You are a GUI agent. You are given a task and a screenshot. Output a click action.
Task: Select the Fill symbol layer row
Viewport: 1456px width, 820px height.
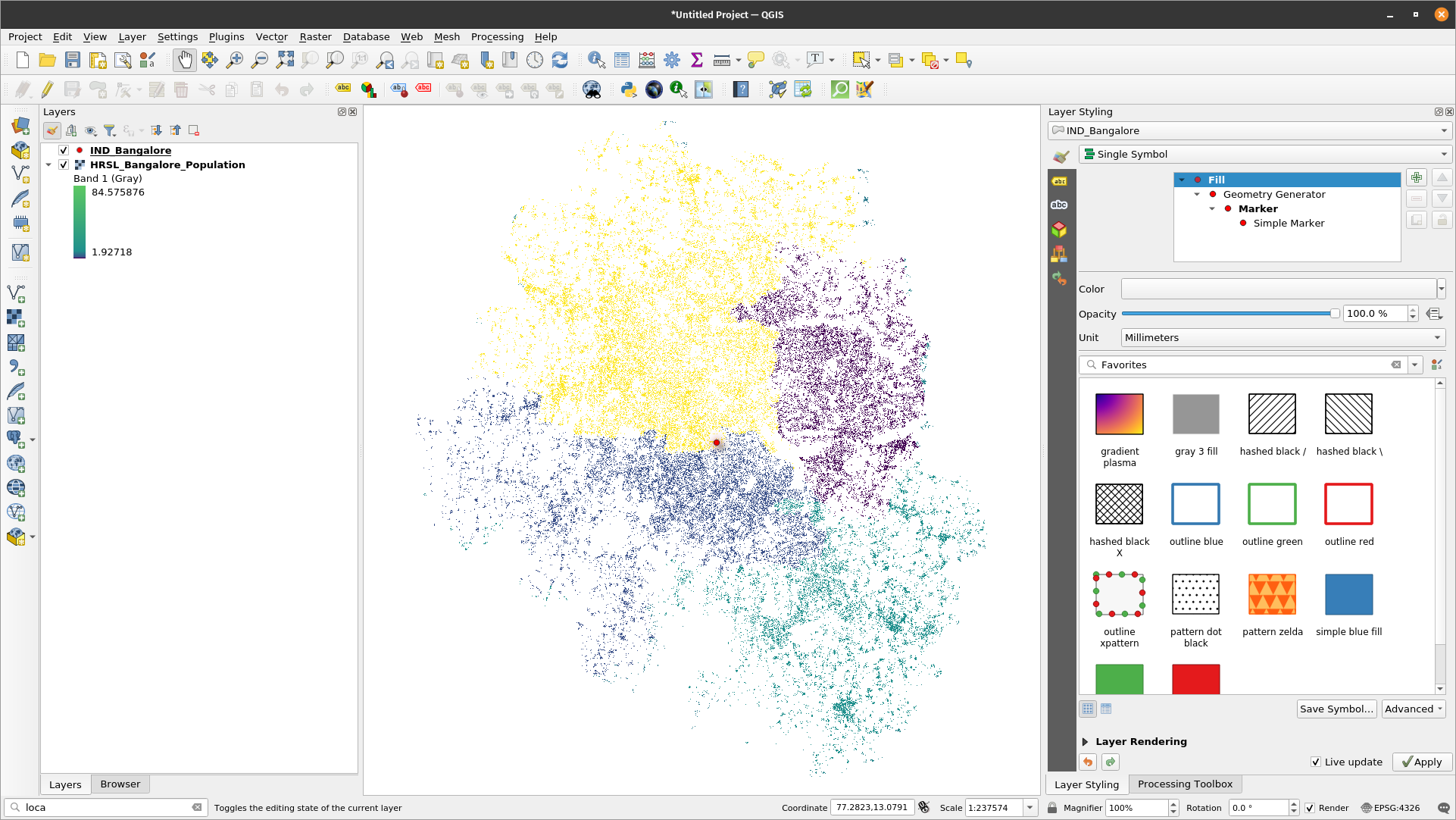coord(1287,180)
